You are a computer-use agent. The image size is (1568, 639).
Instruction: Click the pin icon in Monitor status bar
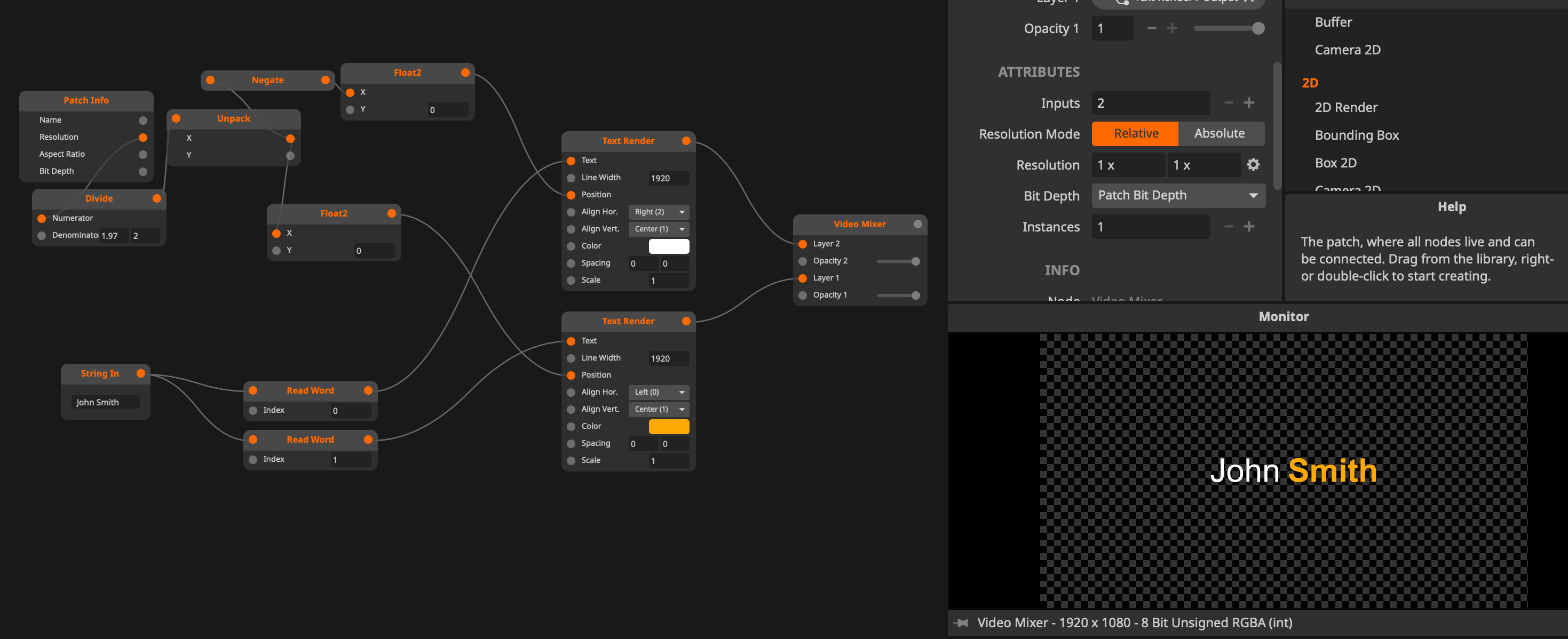pos(962,622)
